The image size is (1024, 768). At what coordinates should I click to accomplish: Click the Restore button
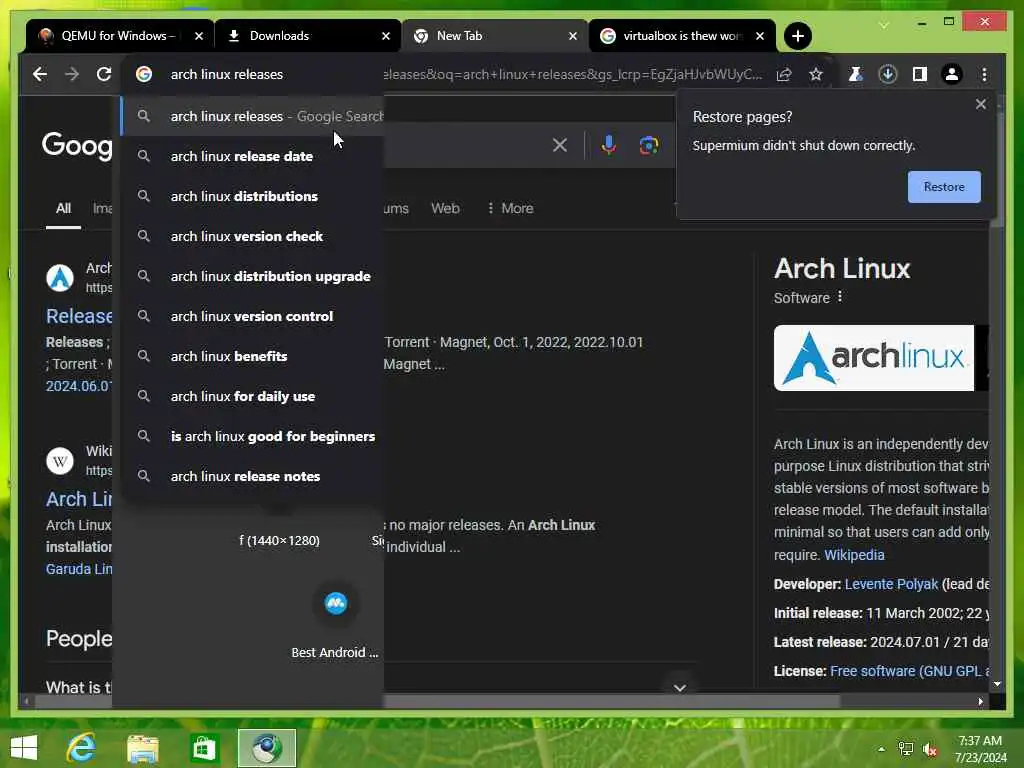pos(944,187)
